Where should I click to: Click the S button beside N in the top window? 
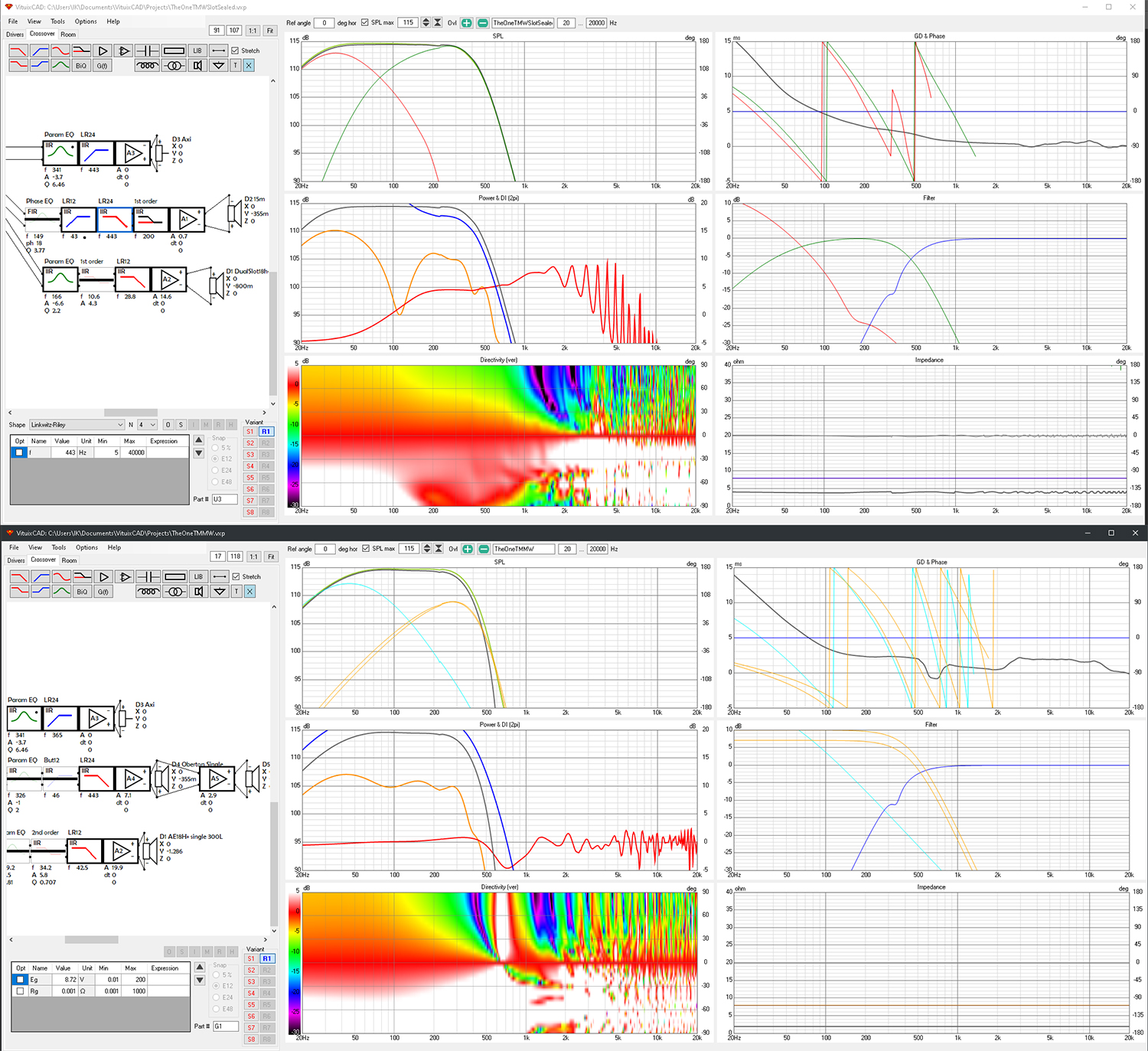(181, 425)
